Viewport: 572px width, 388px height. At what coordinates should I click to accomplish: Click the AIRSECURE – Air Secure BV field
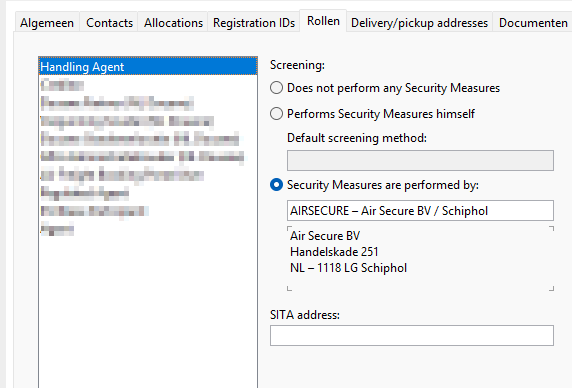(x=420, y=210)
